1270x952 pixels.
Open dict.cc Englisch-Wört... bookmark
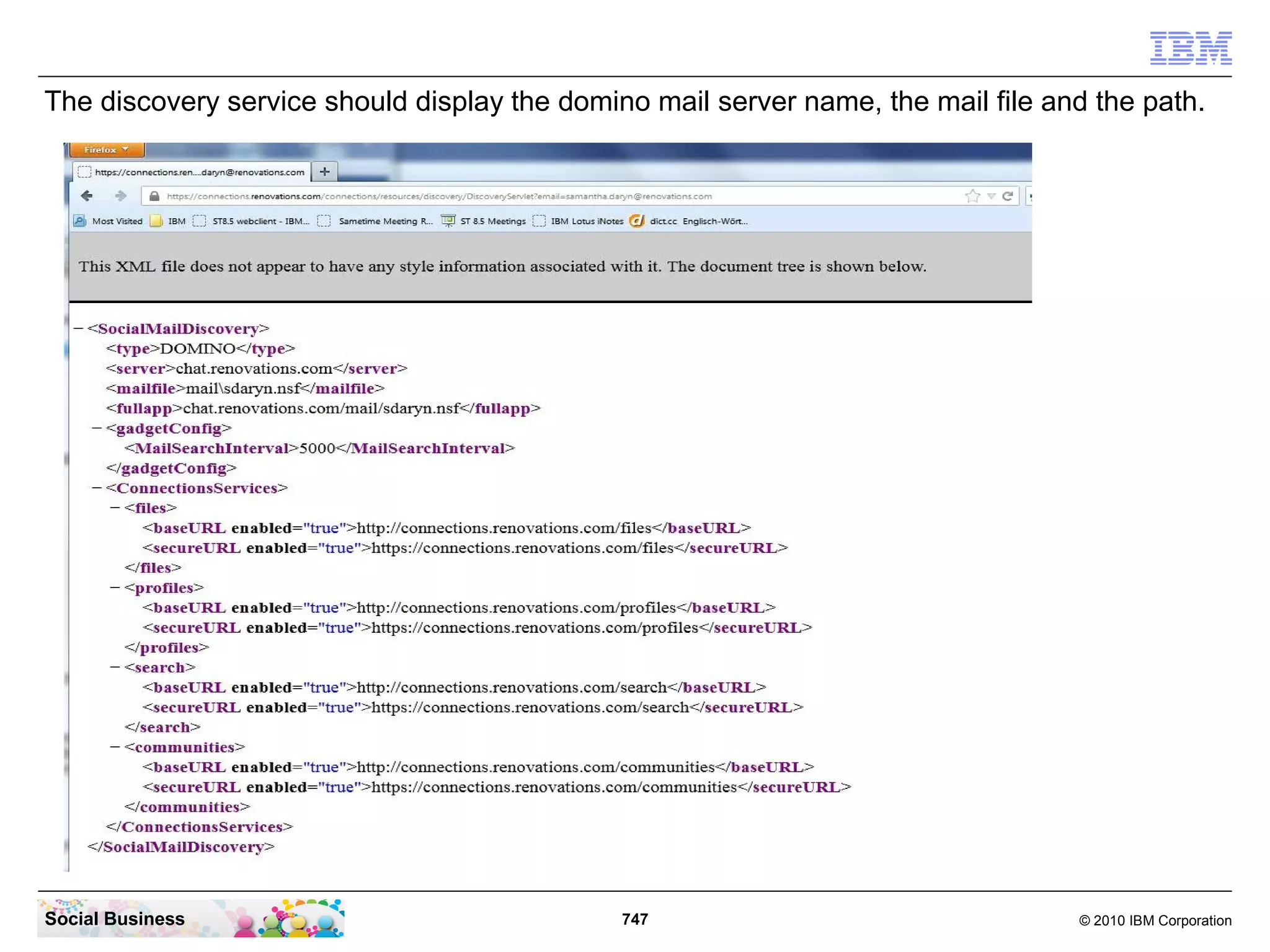[x=689, y=221]
